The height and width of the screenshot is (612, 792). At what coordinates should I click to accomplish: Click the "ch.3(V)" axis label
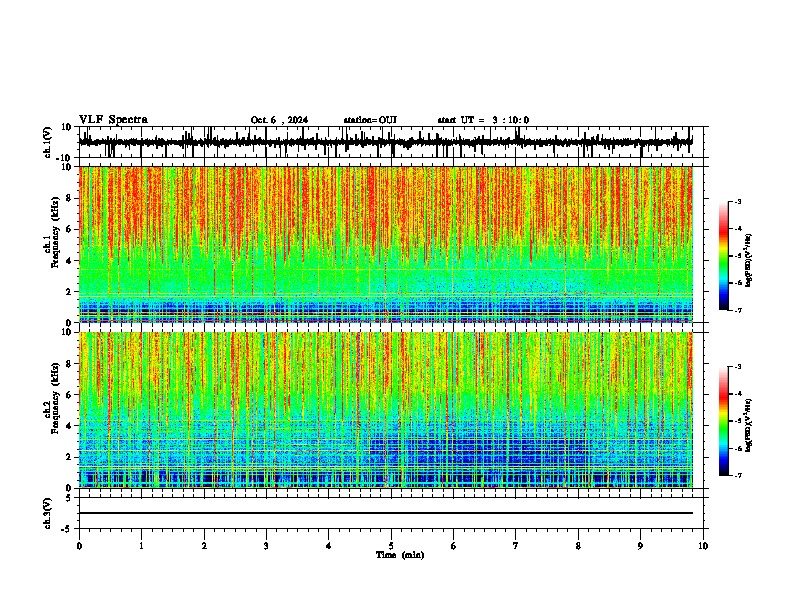(48, 513)
